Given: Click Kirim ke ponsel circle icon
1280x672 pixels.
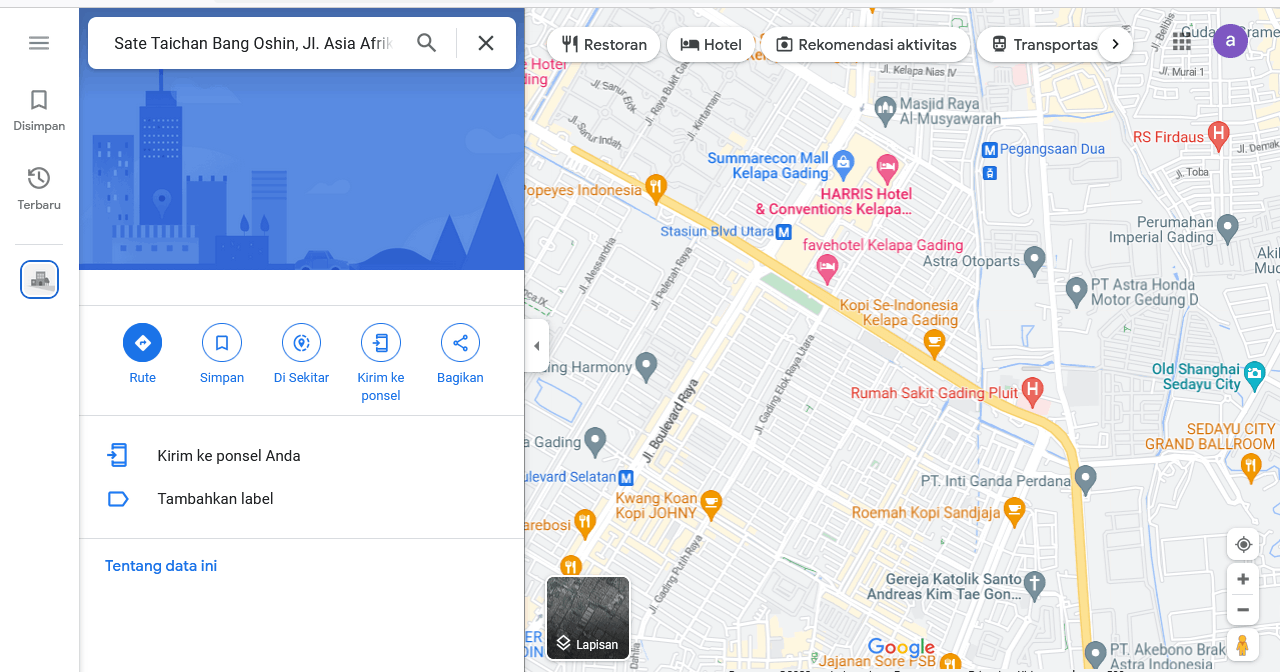Looking at the screenshot, I should (381, 343).
